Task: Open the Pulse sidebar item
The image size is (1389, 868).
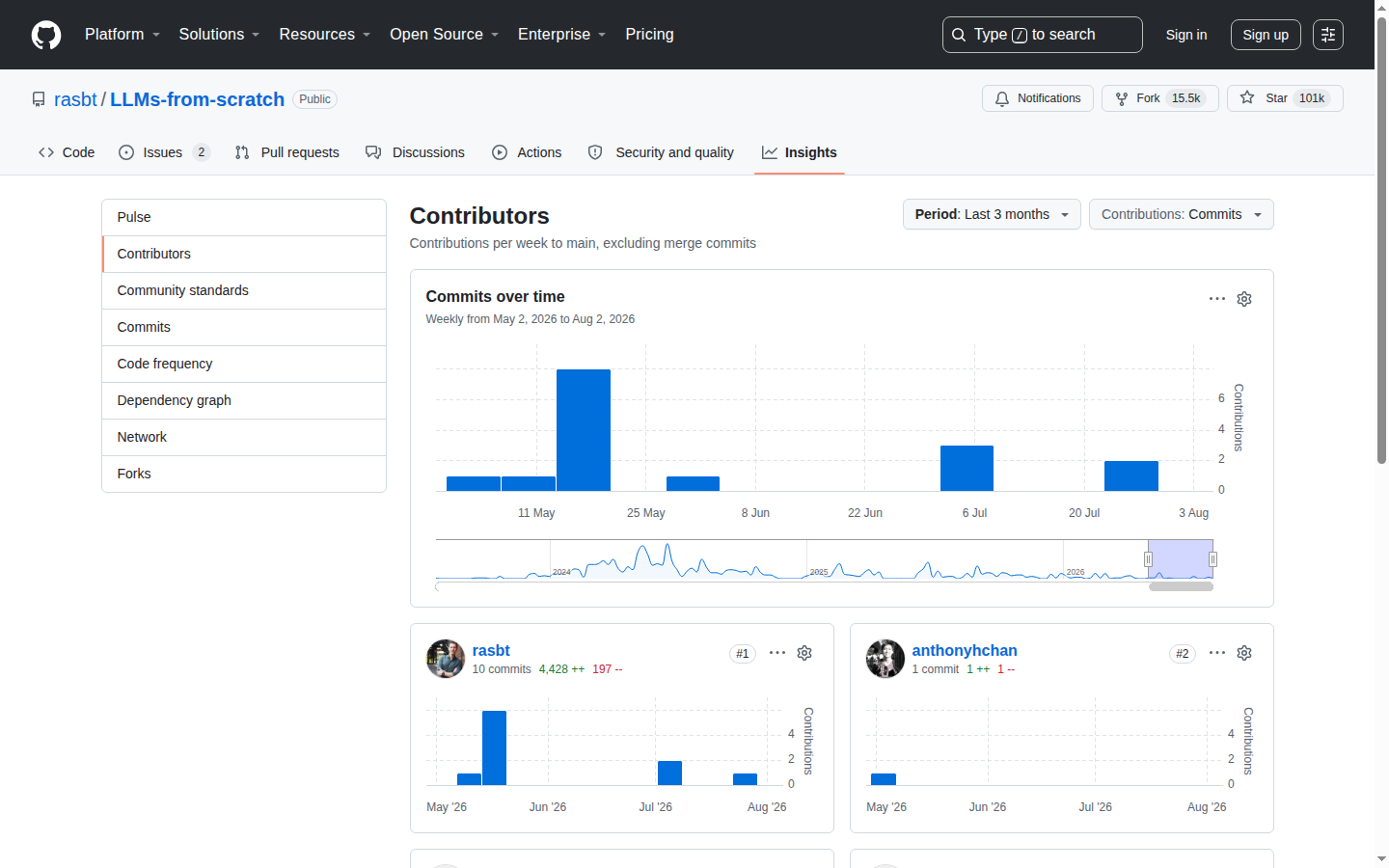Action: 244,217
